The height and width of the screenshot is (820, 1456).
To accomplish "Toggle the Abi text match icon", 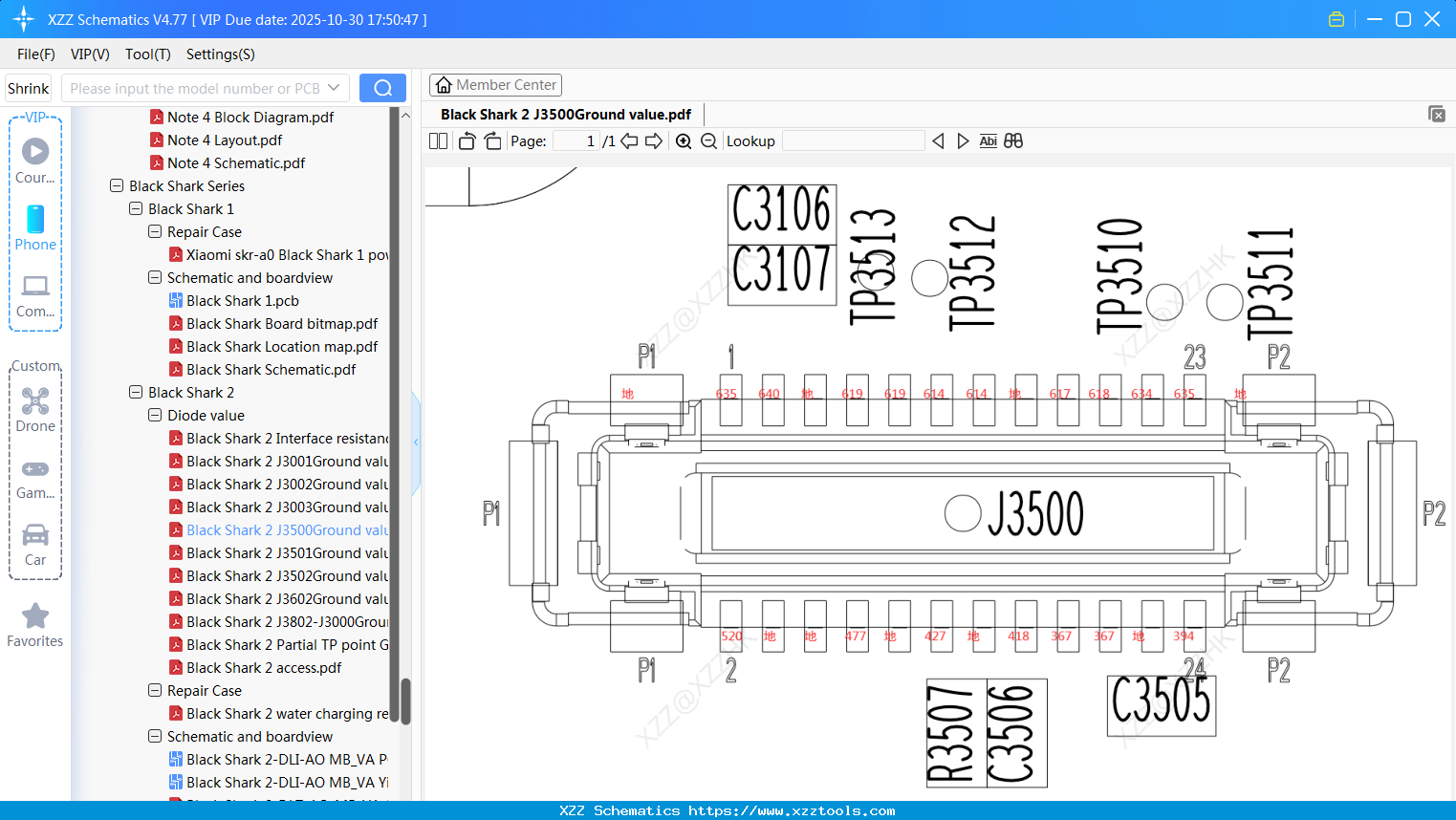I will (989, 141).
